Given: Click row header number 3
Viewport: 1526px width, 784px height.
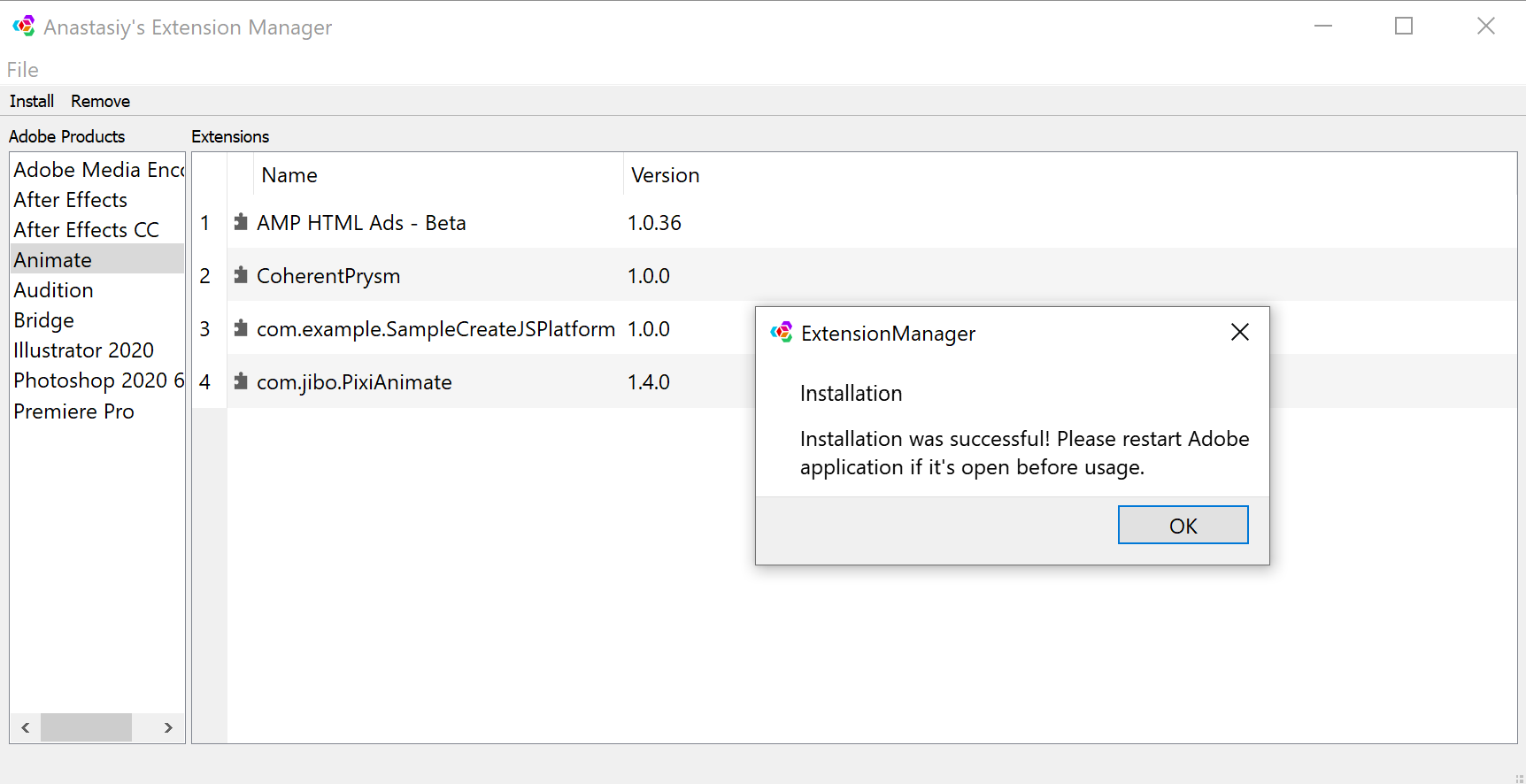Looking at the screenshot, I should tap(205, 328).
